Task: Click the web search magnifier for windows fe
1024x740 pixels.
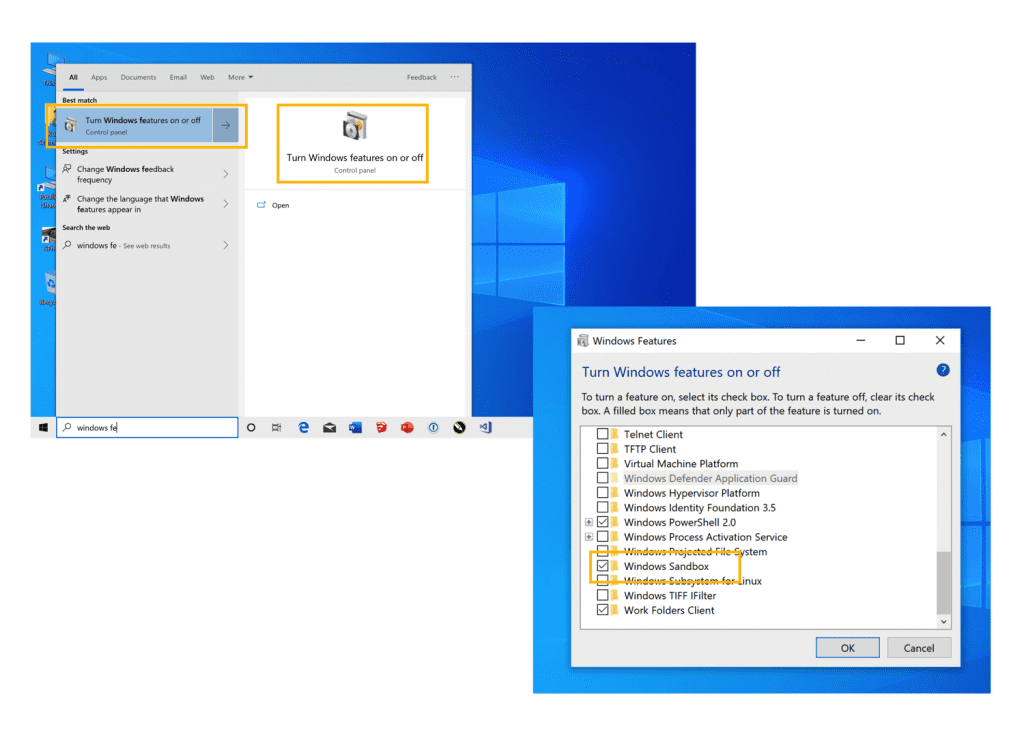Action: 67,245
